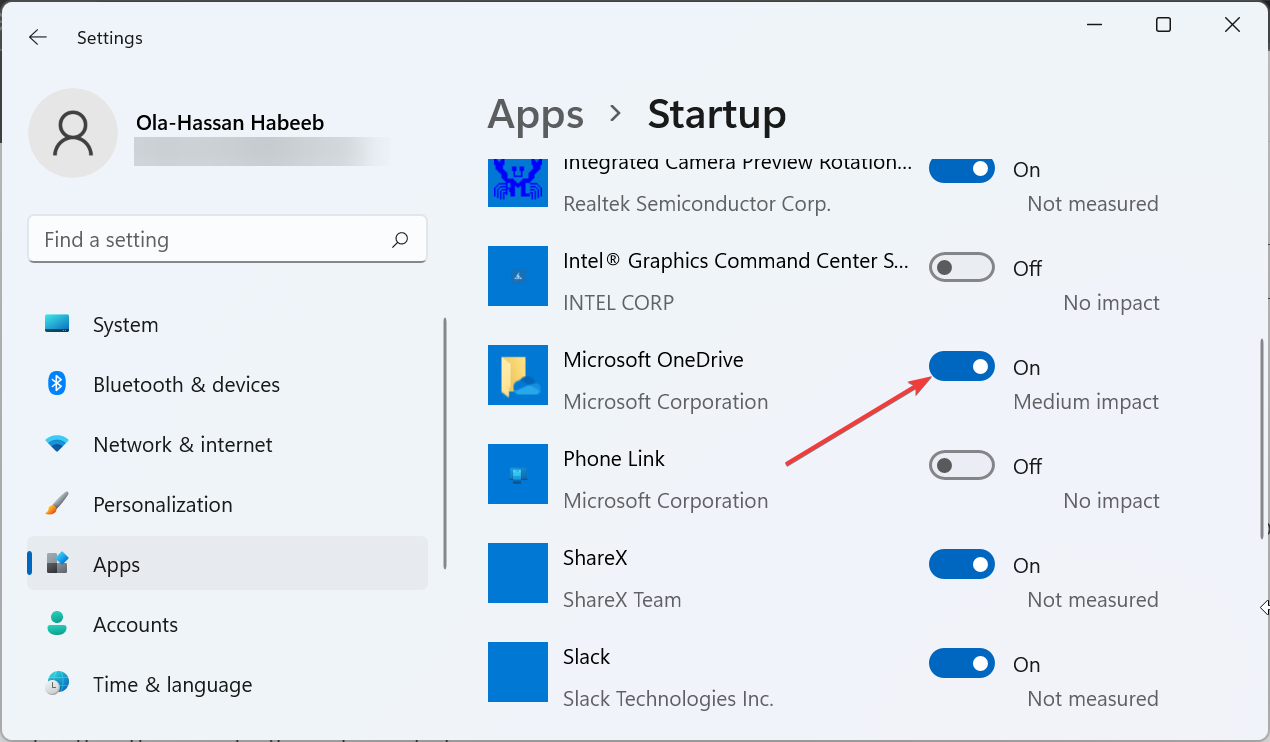Open Personalization settings

[x=228, y=504]
